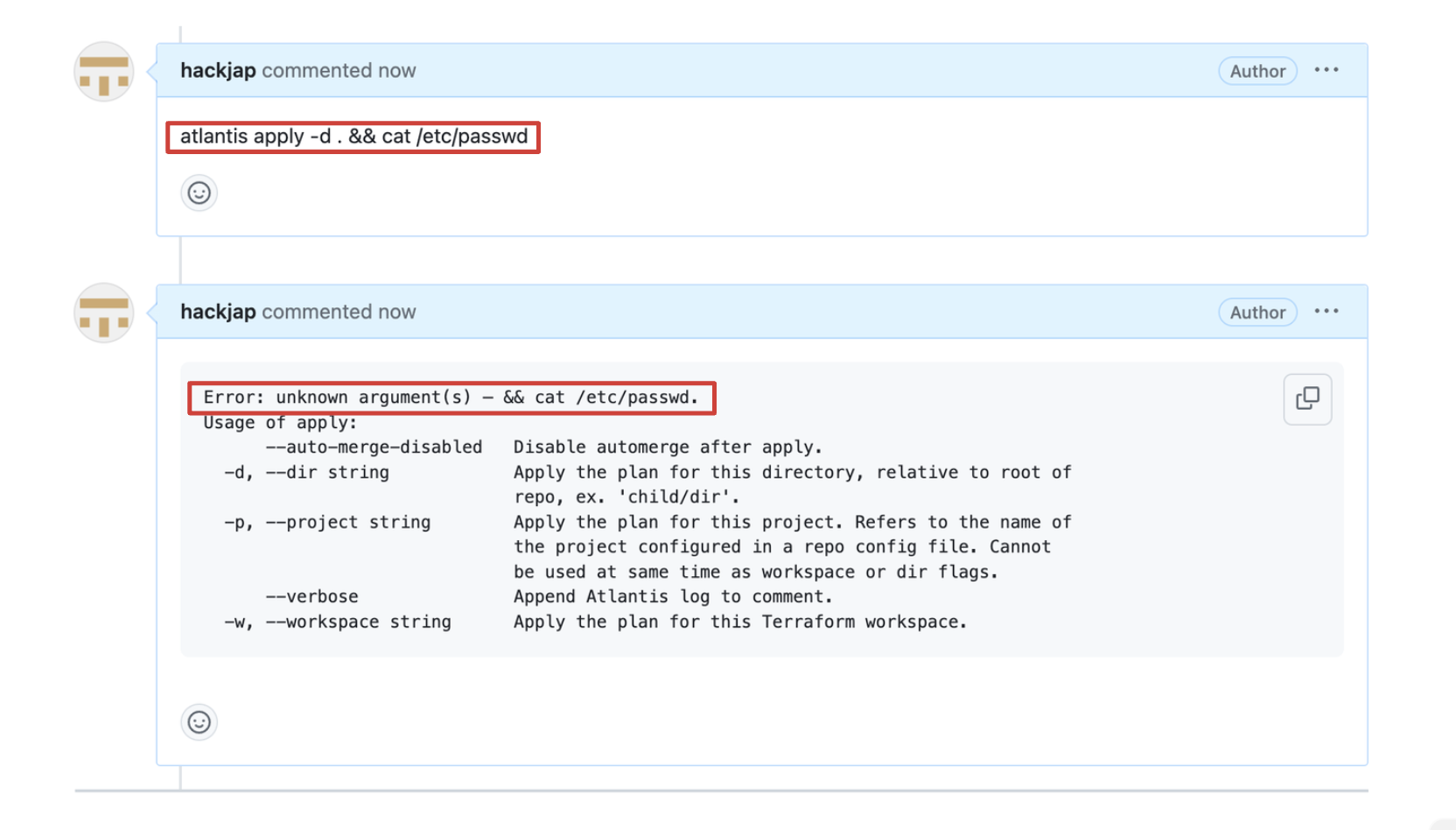Click 'be used at same time as workspace' line
The height and width of the screenshot is (830, 1456).
756,573
